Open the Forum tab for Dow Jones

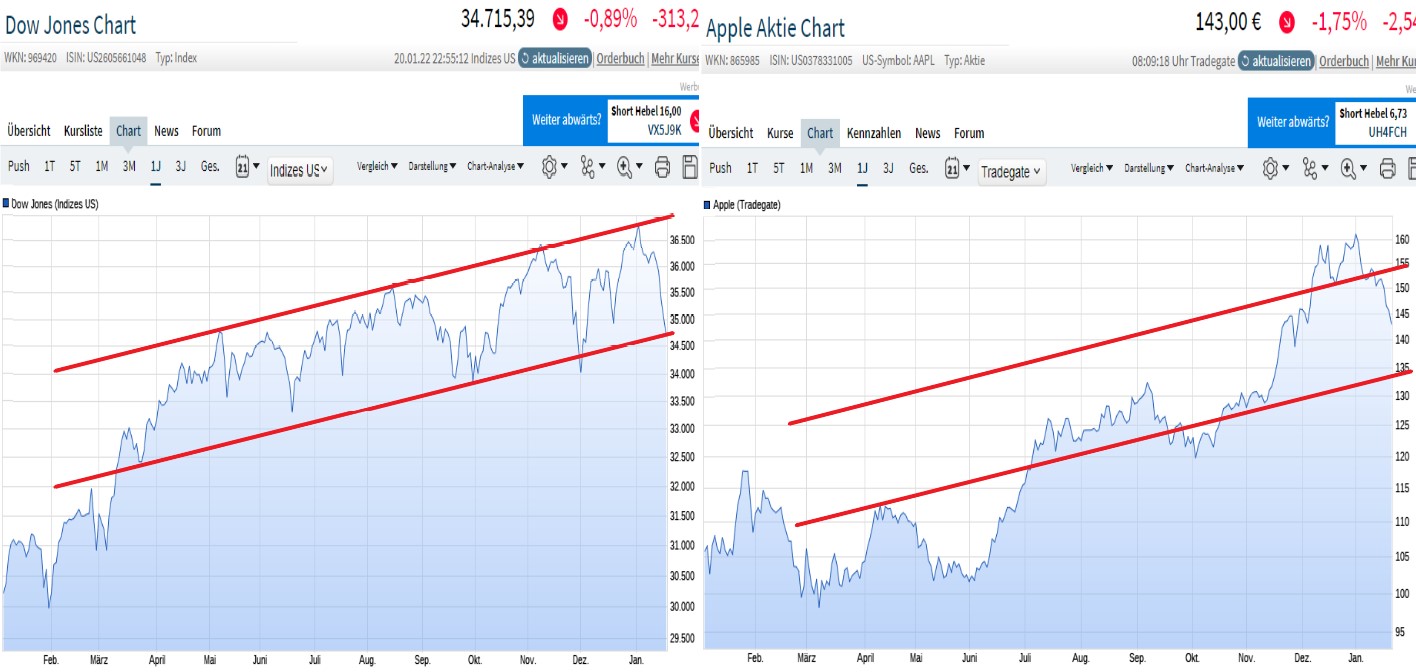[206, 130]
